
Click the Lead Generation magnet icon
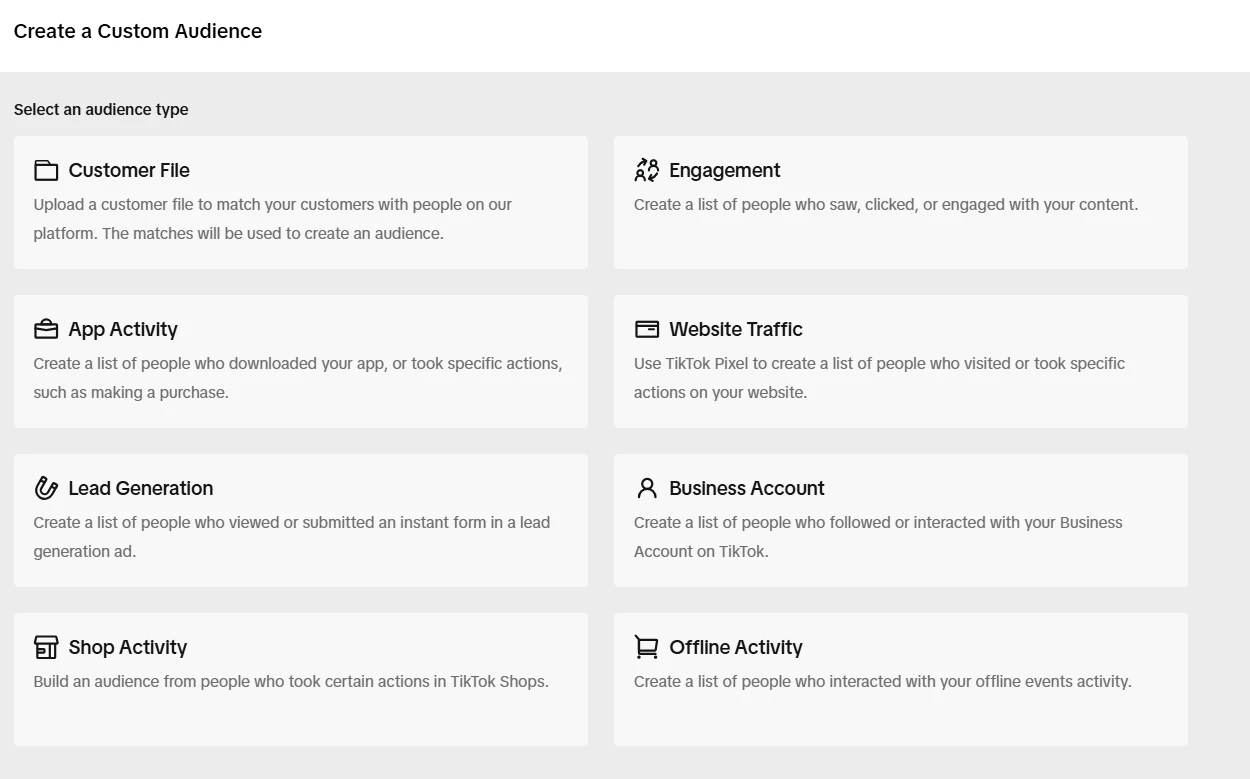point(46,488)
